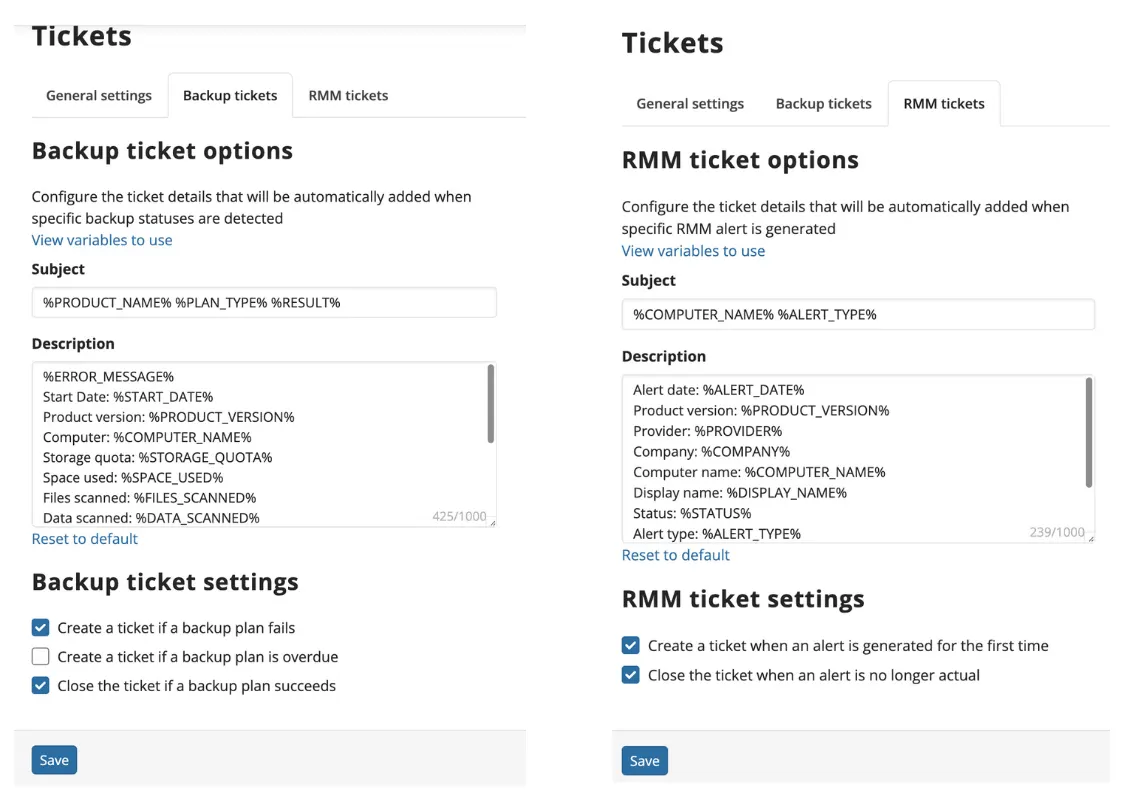Enable Create a ticket if a backup plan is overdue

pos(41,656)
